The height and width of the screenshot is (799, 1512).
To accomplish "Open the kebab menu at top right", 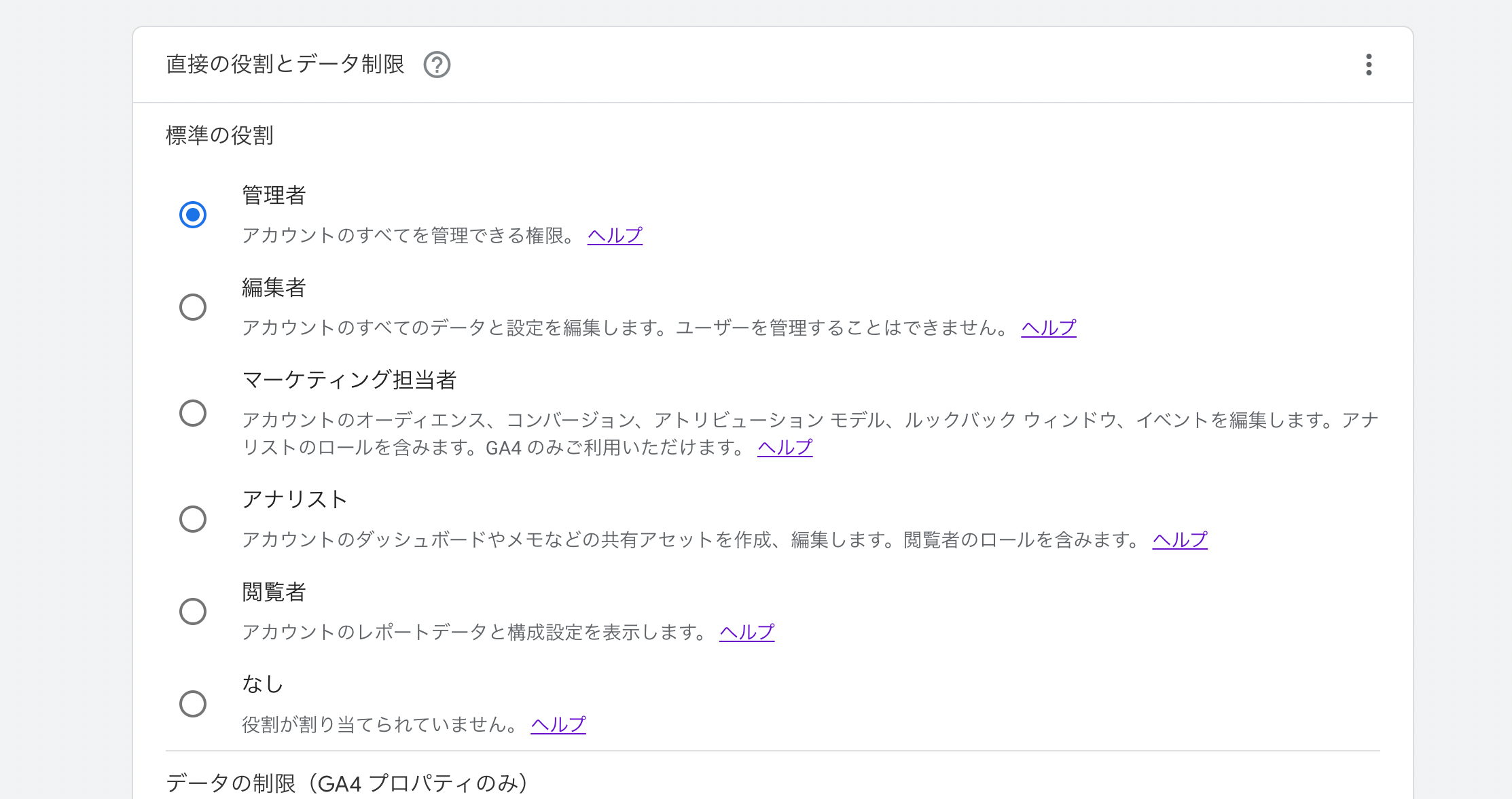I will click(x=1369, y=65).
